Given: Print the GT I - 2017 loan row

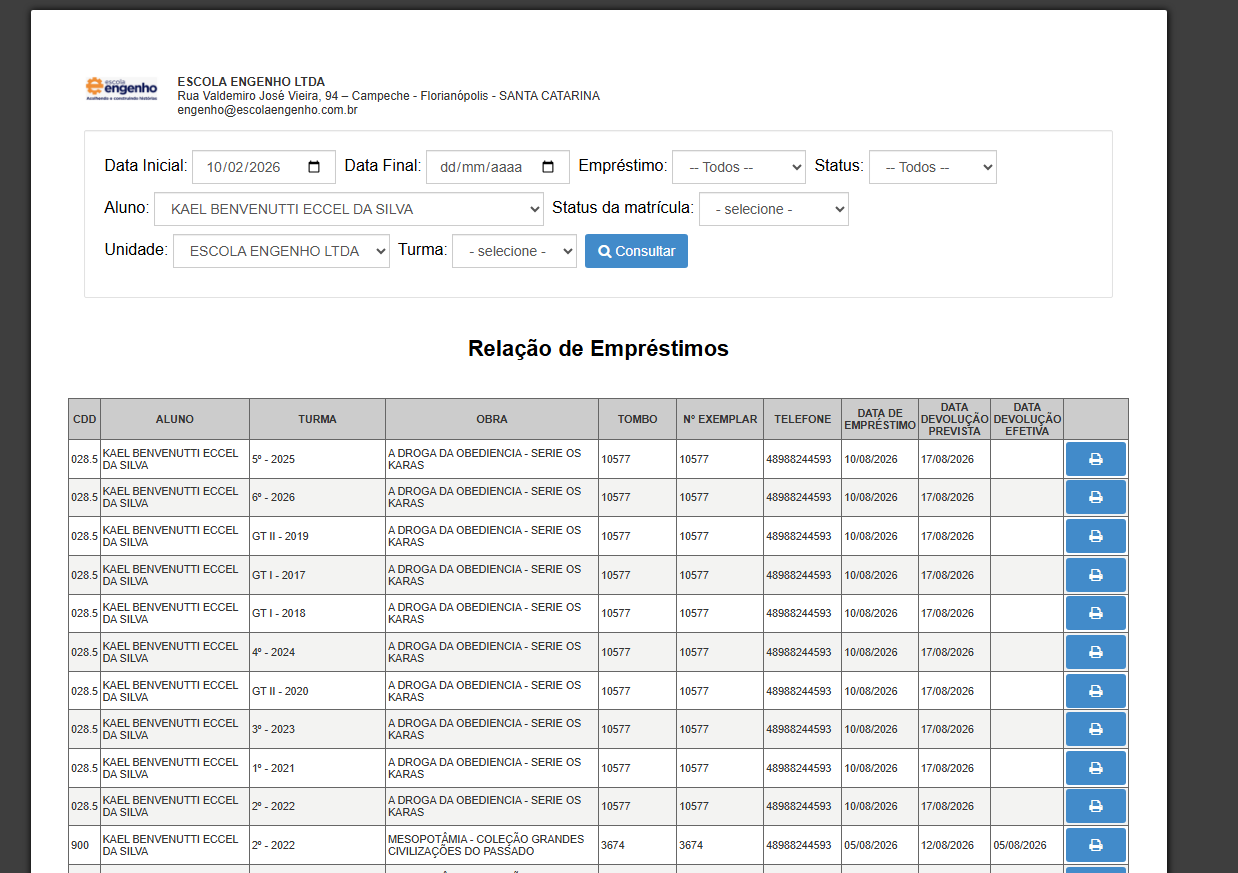Looking at the screenshot, I should click(x=1095, y=575).
